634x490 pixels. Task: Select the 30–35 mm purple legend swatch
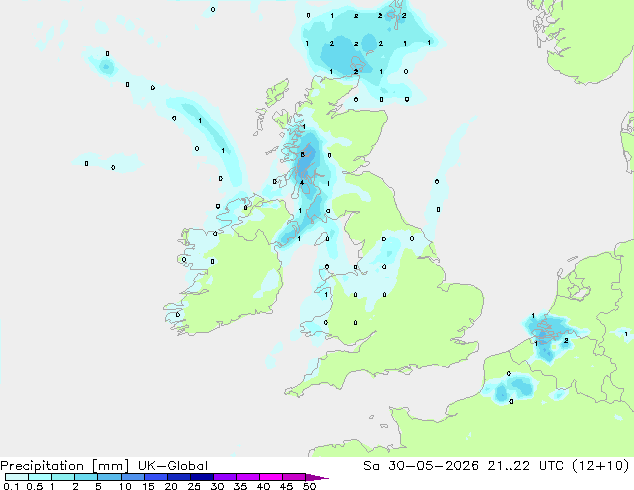[225, 477]
